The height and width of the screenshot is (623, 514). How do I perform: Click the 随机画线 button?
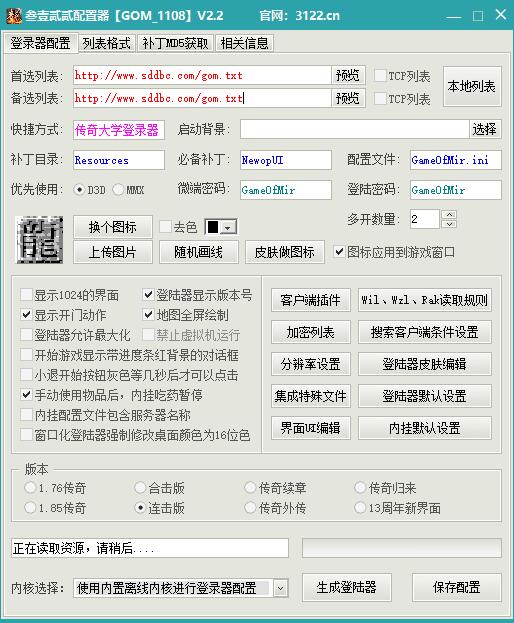coord(199,252)
